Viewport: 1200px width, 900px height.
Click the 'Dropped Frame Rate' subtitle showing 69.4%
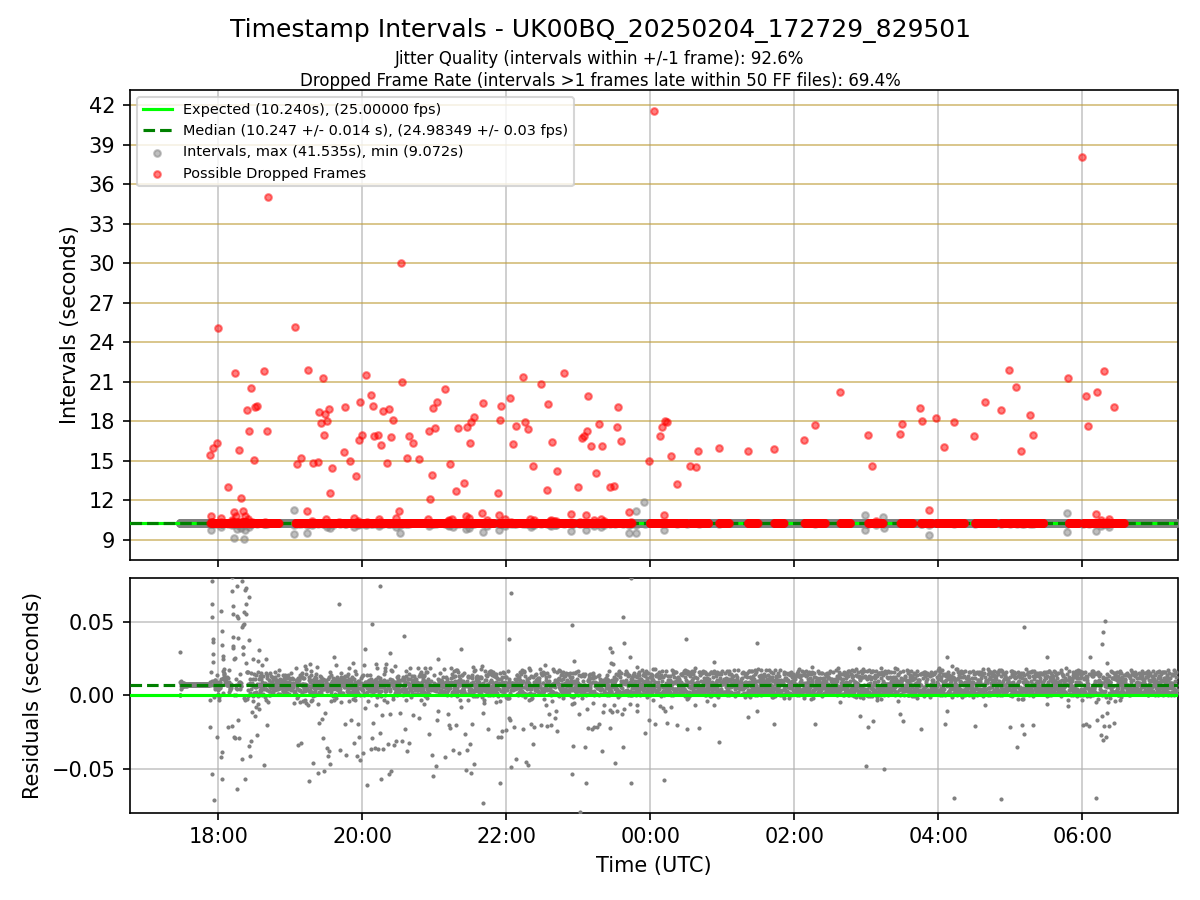[600, 79]
